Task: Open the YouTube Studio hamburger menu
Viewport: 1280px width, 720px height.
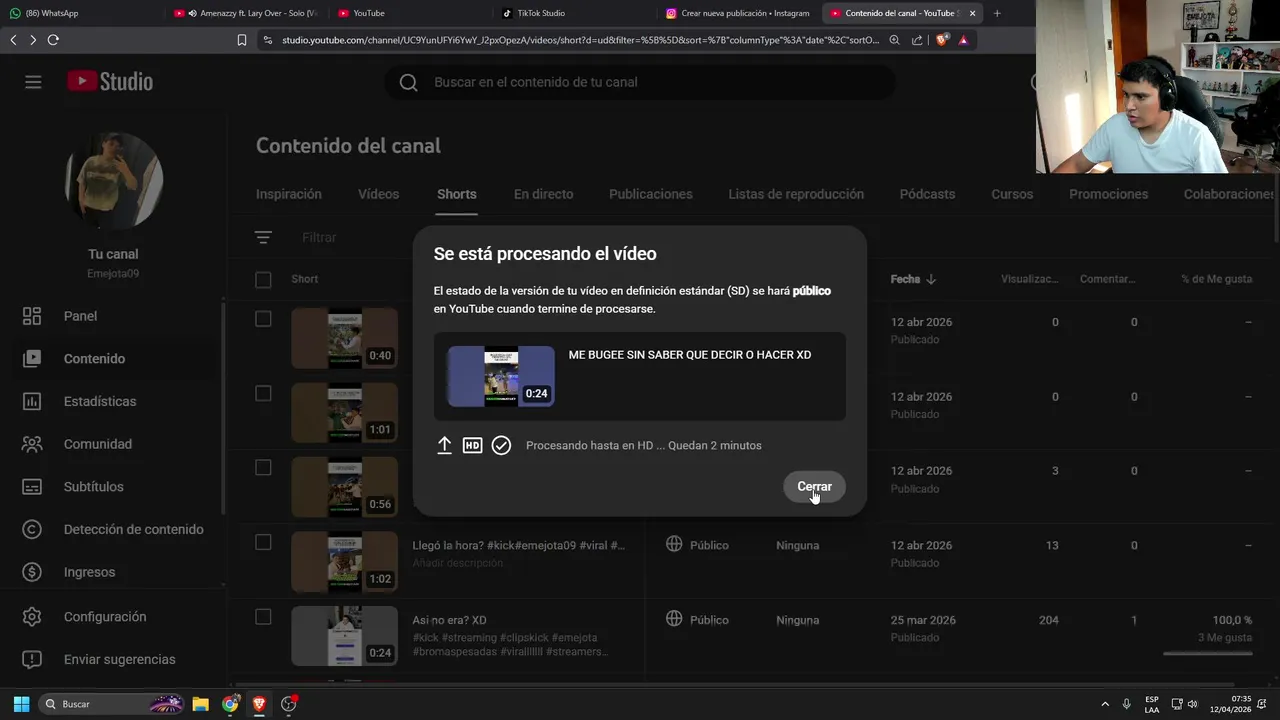Action: [x=33, y=82]
